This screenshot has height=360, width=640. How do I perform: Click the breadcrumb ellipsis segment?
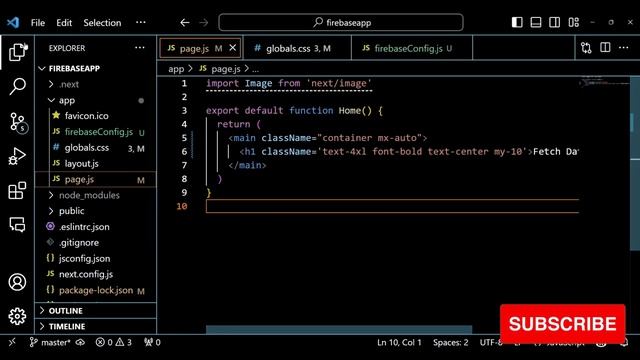click(x=256, y=69)
